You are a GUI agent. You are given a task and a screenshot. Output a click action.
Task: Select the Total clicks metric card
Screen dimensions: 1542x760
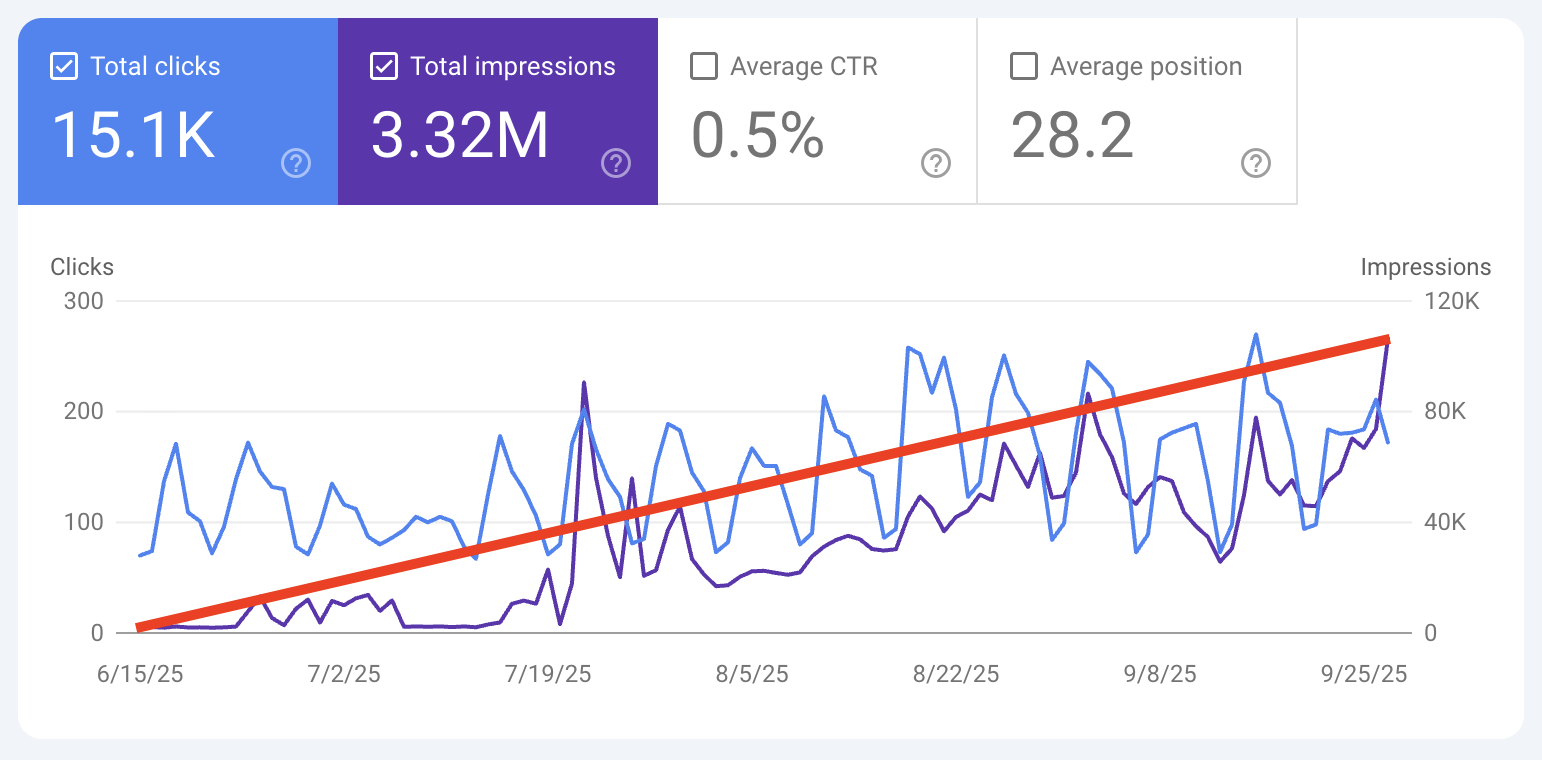pyautogui.click(x=177, y=110)
